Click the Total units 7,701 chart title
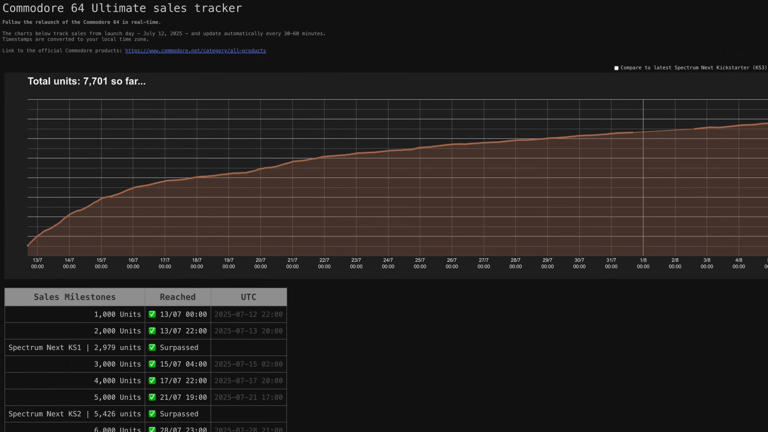The image size is (768, 432). click(86, 82)
